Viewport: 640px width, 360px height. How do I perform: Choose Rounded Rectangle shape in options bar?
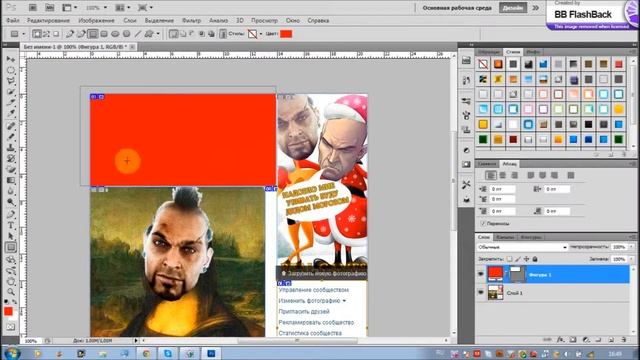(x=104, y=34)
